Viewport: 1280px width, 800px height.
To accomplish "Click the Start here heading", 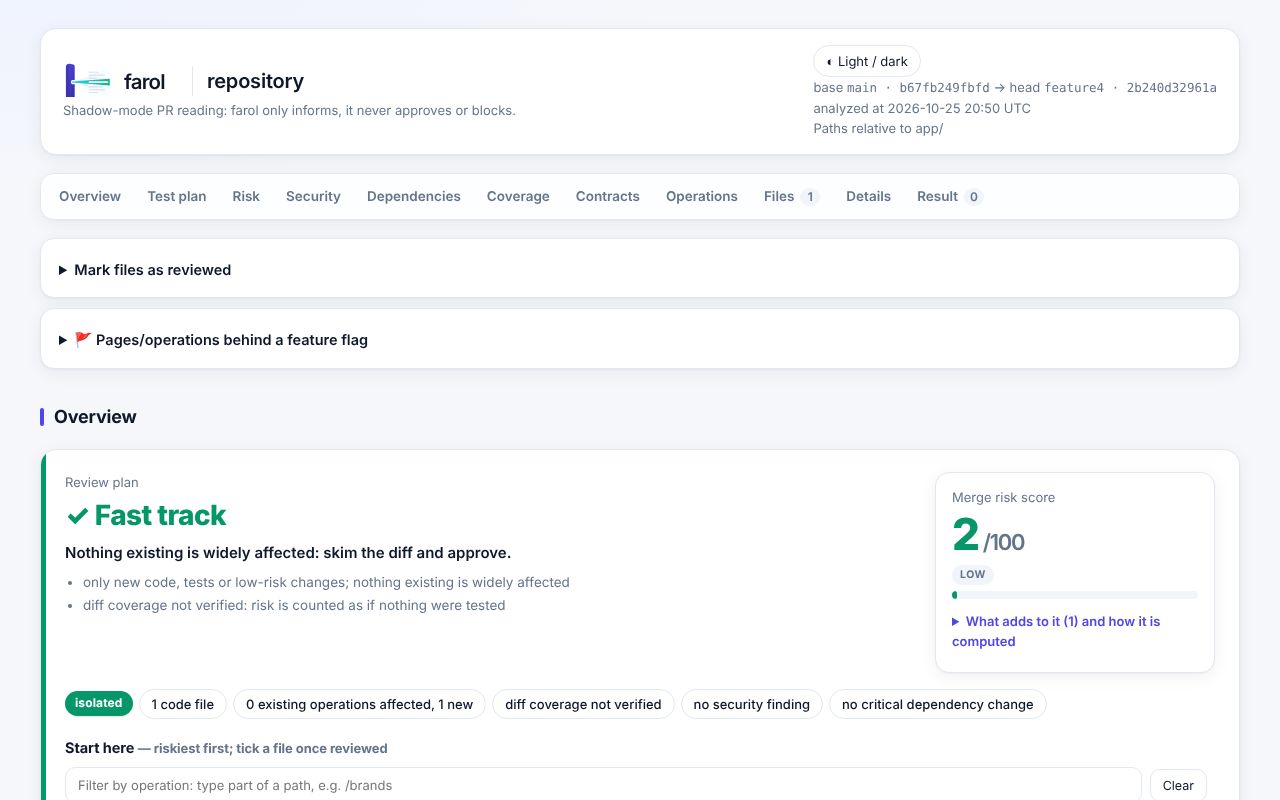I will (x=99, y=748).
